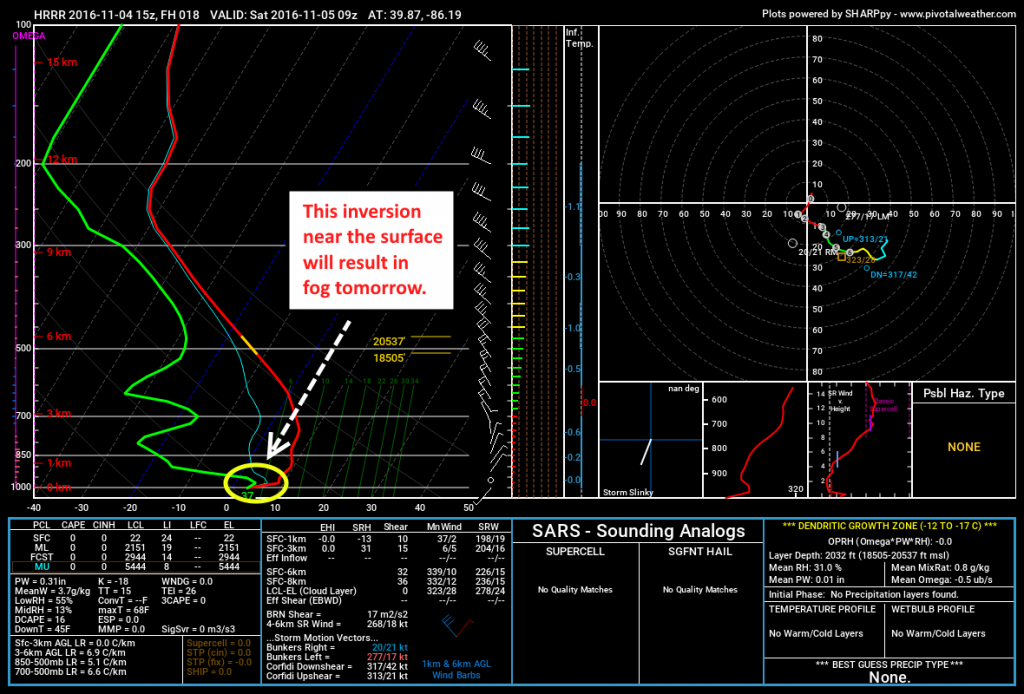Viewport: 1024px width, 694px height.
Task: Click the 'UP=313/21' hodograph label
Action: coord(865,239)
